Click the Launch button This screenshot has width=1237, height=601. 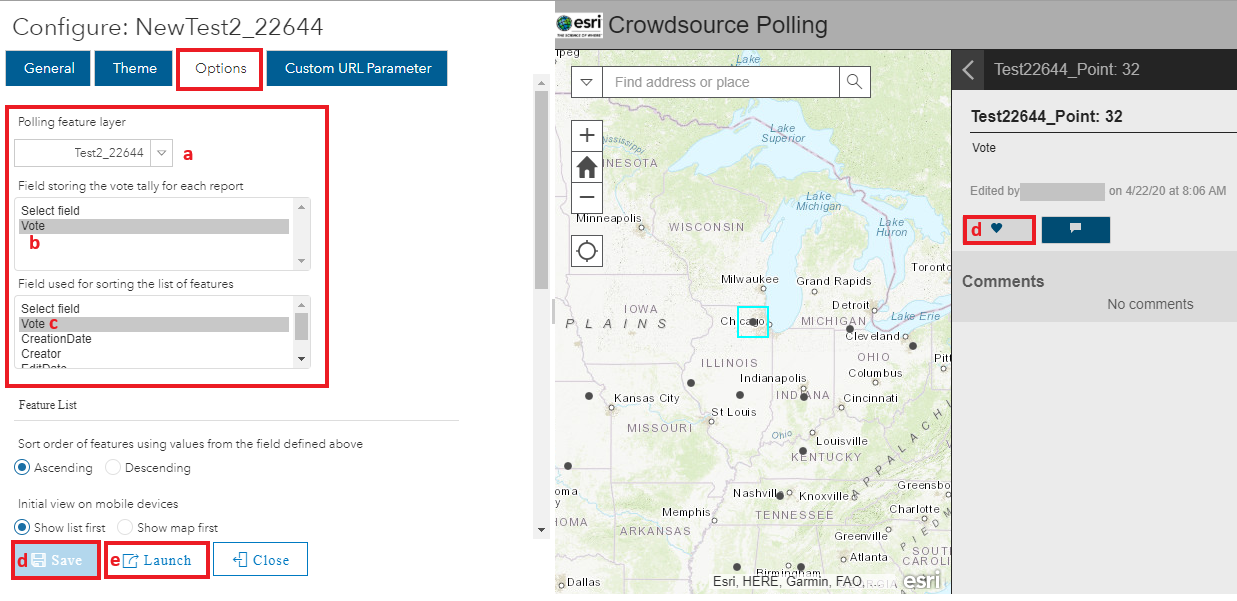(157, 560)
